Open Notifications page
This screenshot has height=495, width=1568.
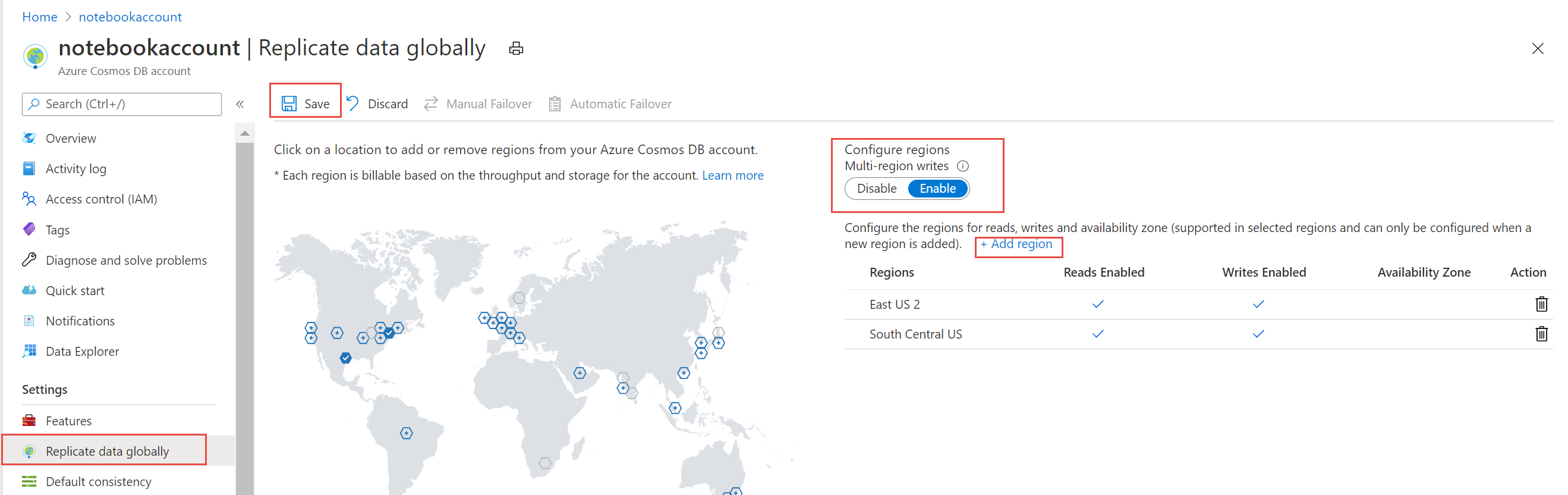pyautogui.click(x=80, y=321)
